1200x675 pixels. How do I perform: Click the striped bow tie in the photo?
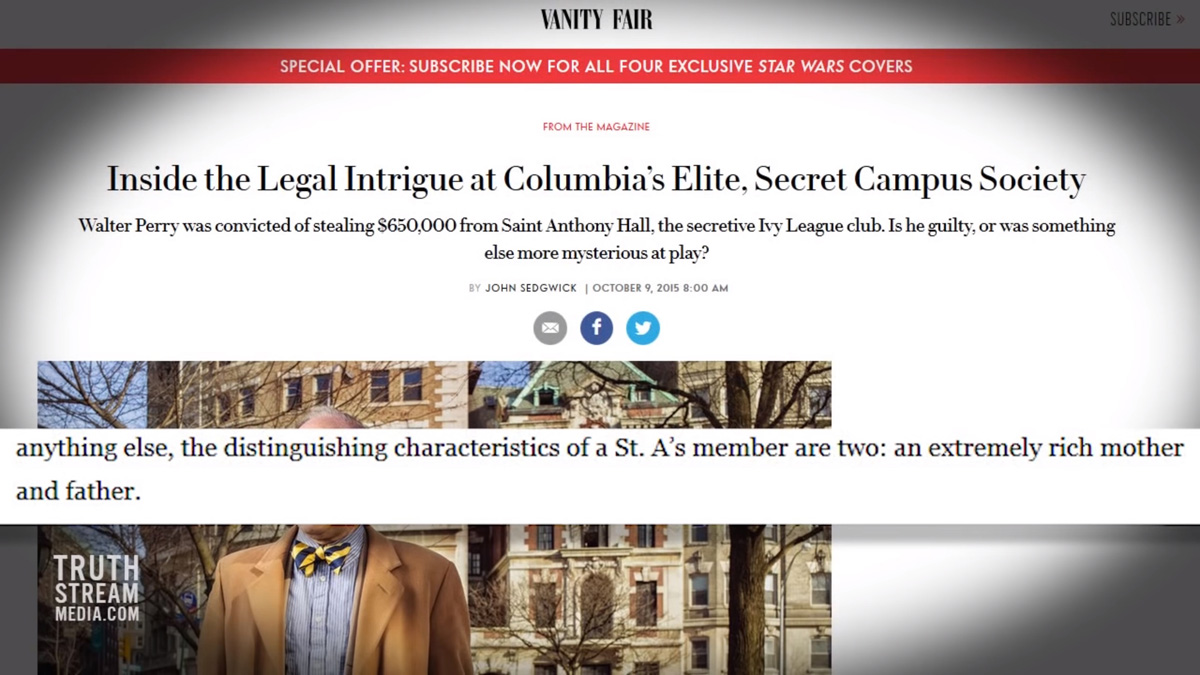[x=321, y=557]
